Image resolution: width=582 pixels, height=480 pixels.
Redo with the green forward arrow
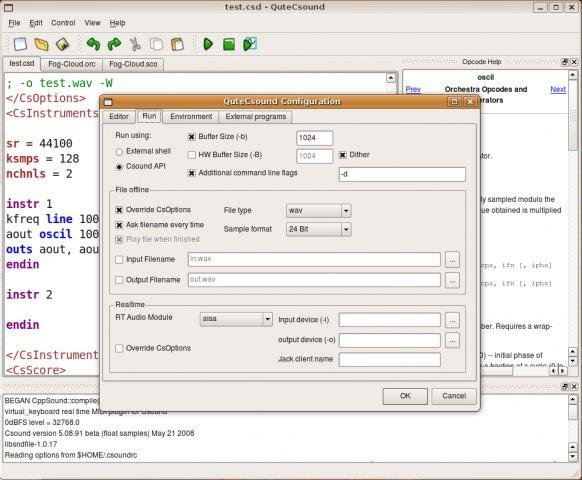pyautogui.click(x=114, y=45)
